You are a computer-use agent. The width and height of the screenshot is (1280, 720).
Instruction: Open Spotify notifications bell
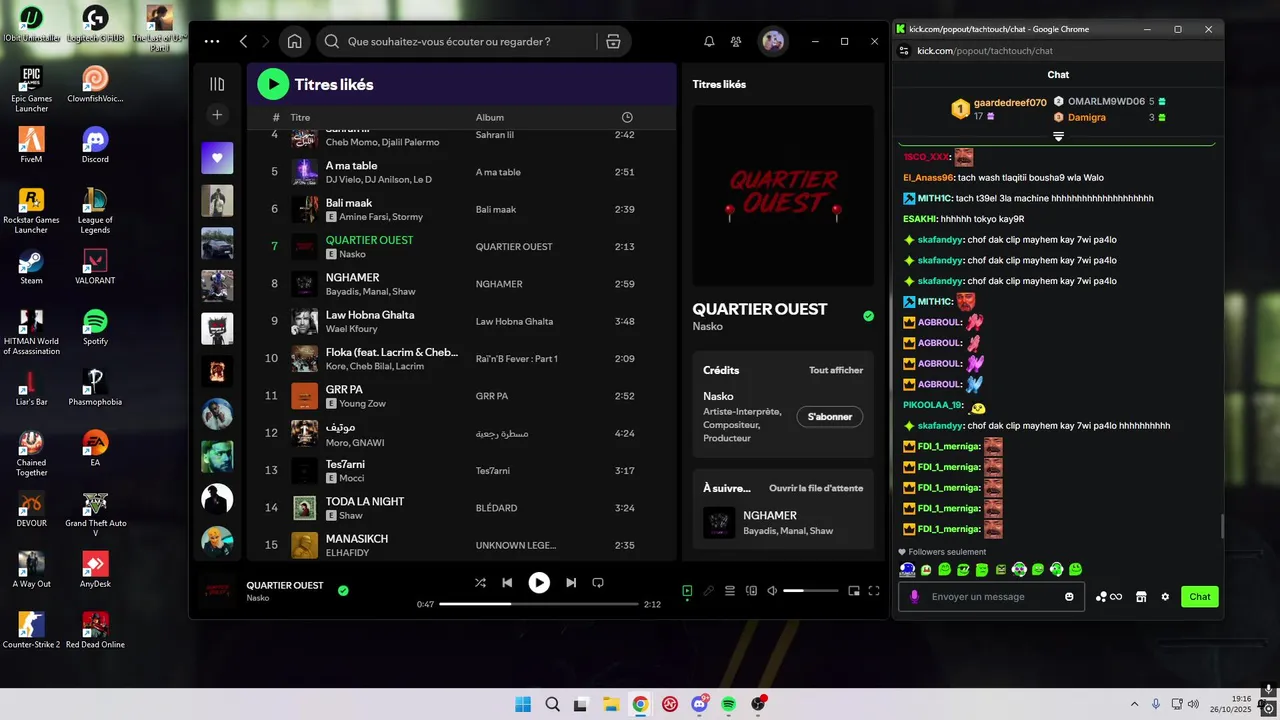click(709, 42)
